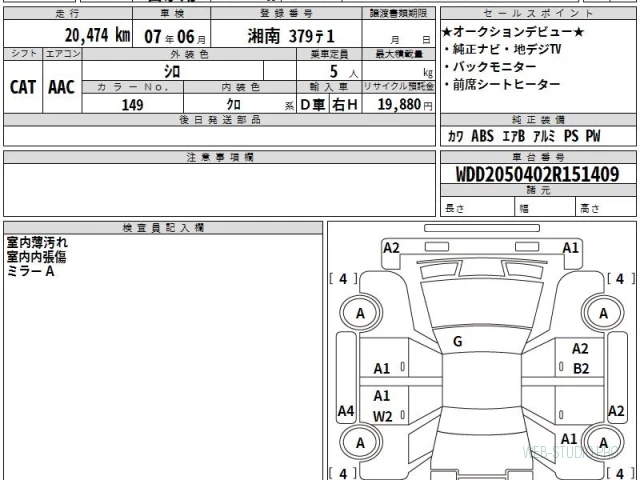
Task: Click the PS equipment entry
Action: point(571,136)
